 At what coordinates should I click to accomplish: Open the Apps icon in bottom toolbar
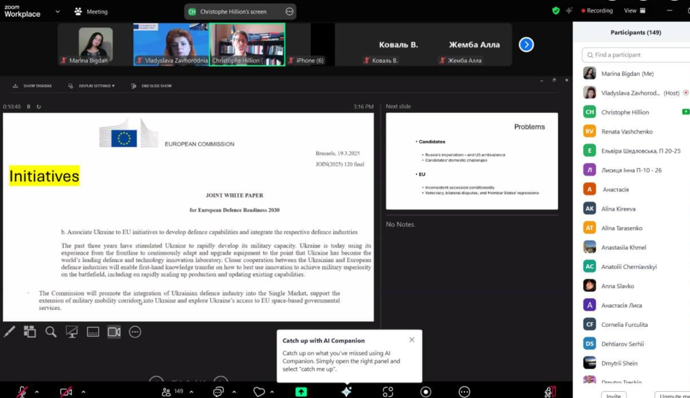[388, 391]
